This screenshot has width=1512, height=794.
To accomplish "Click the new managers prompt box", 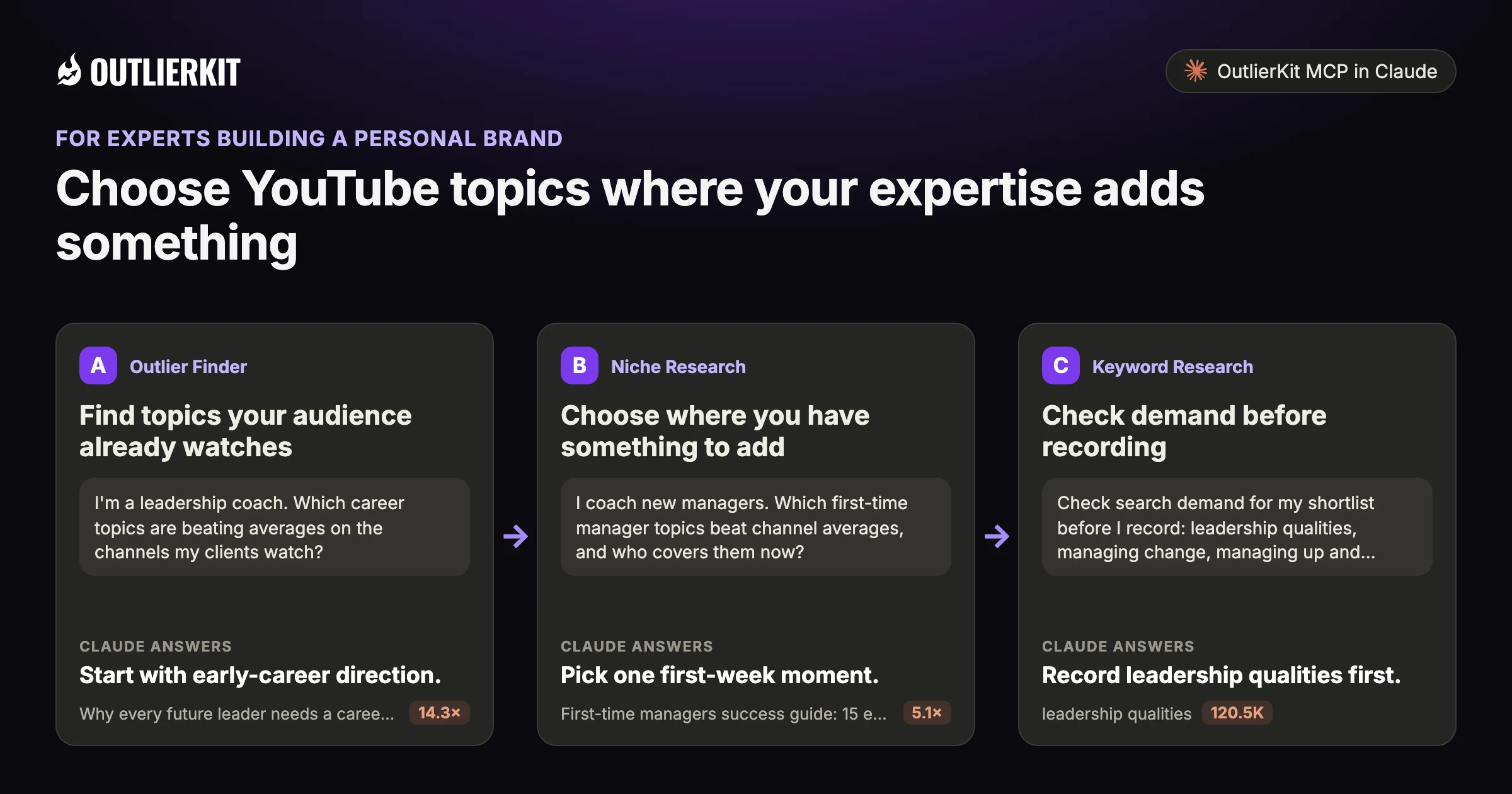I will (756, 527).
